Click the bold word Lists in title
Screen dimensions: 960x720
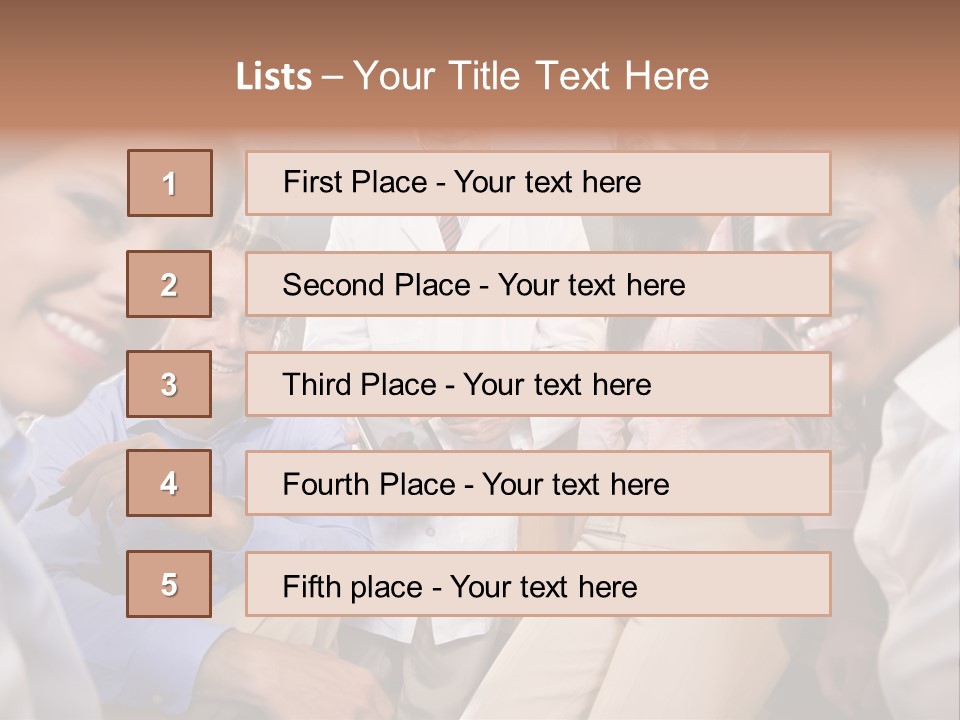273,77
